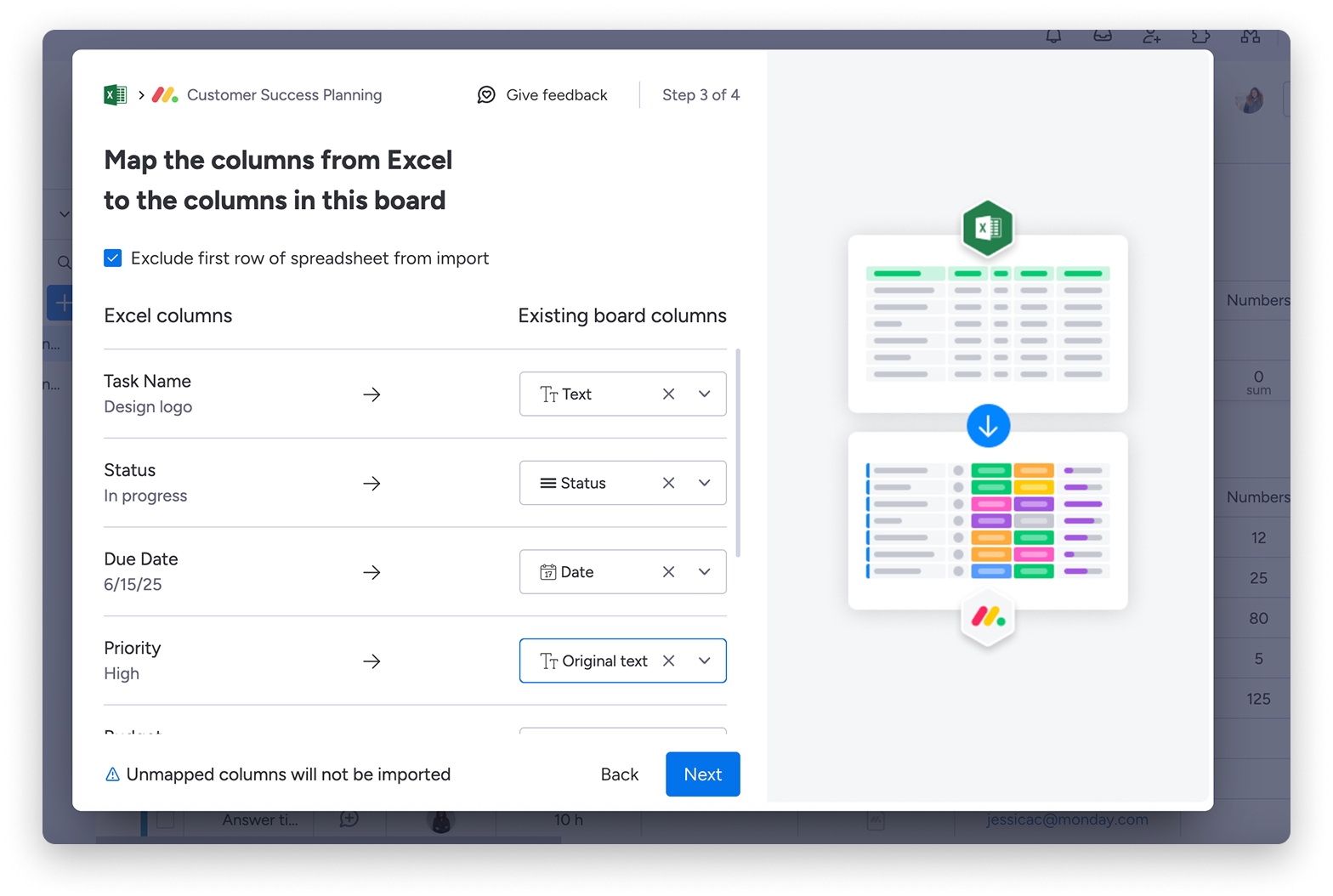Click search magnifier in background board
Screen dimensions: 1333x896
coord(64,263)
